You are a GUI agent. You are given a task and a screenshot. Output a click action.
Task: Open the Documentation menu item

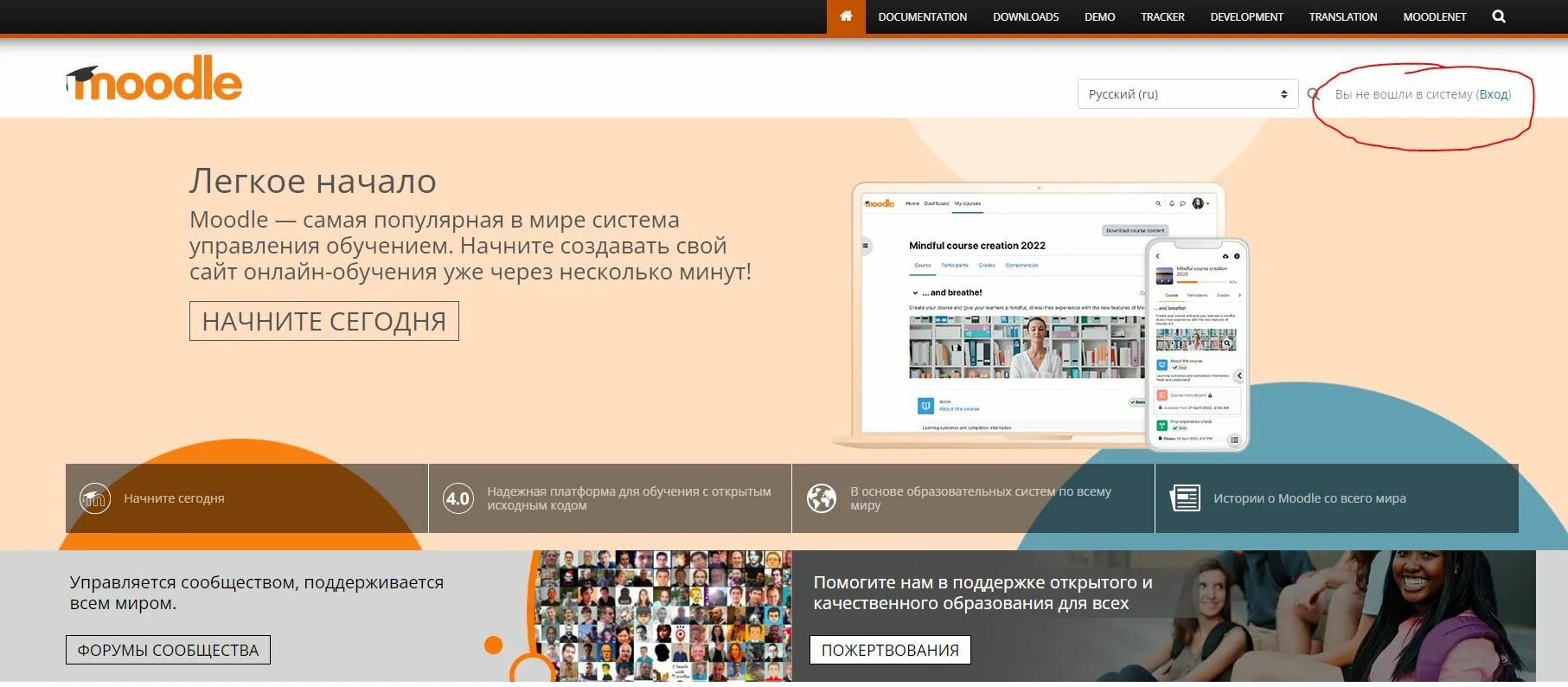pos(922,16)
